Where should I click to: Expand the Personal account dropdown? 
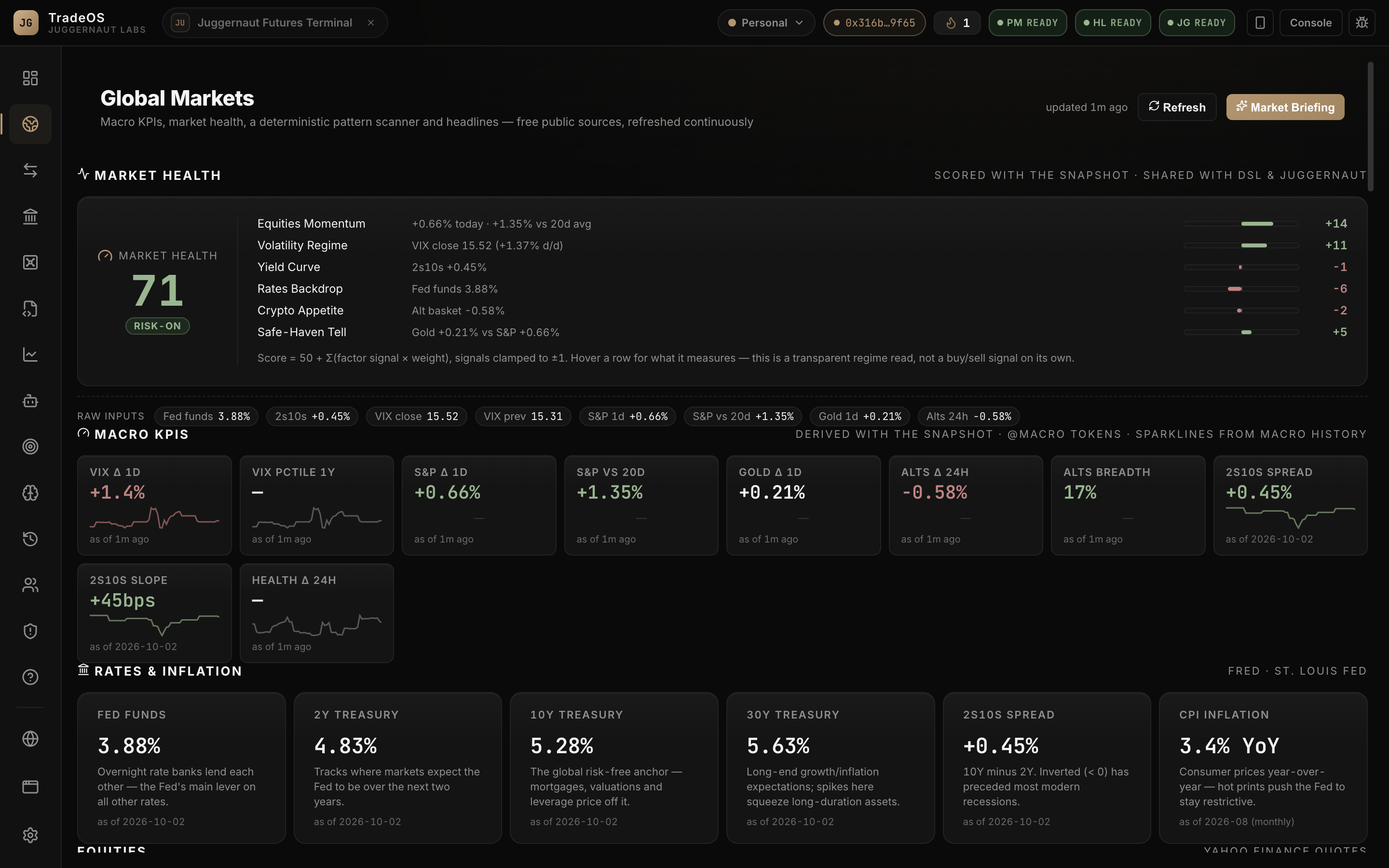766,23
